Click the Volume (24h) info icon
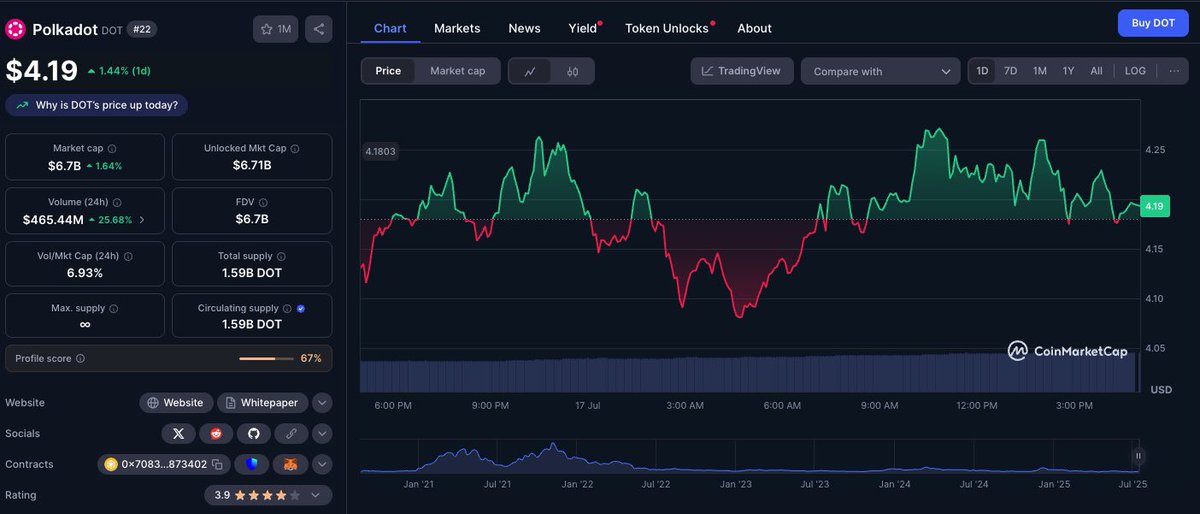The height and width of the screenshot is (514, 1200). pyautogui.click(x=117, y=202)
